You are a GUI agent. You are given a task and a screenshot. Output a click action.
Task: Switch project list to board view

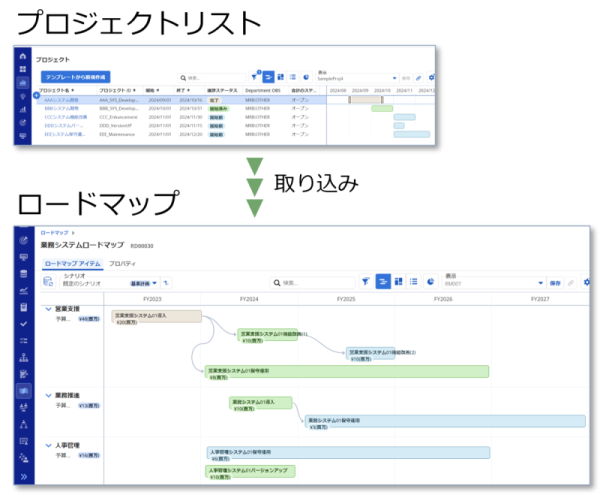tap(280, 77)
